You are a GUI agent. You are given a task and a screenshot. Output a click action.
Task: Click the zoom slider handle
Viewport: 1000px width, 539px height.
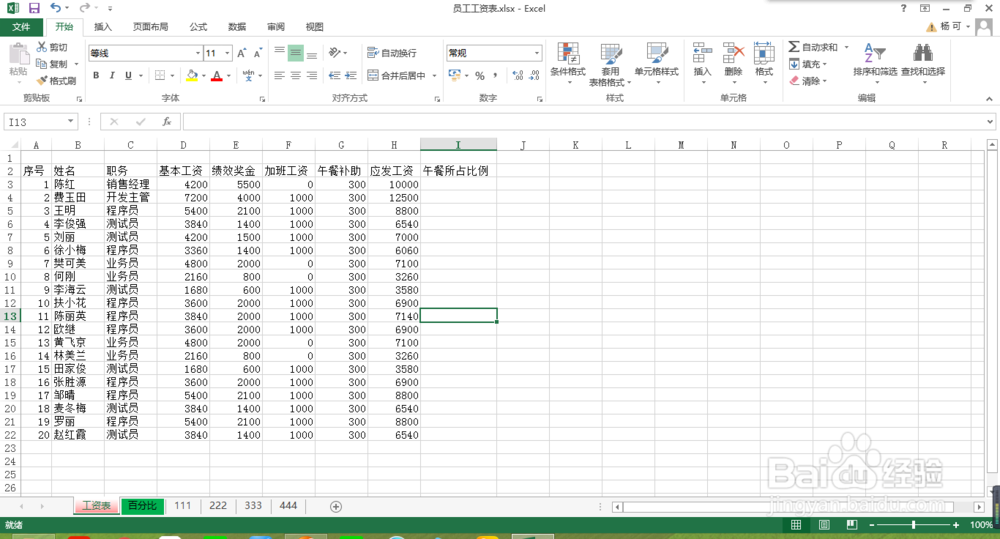[x=913, y=524]
